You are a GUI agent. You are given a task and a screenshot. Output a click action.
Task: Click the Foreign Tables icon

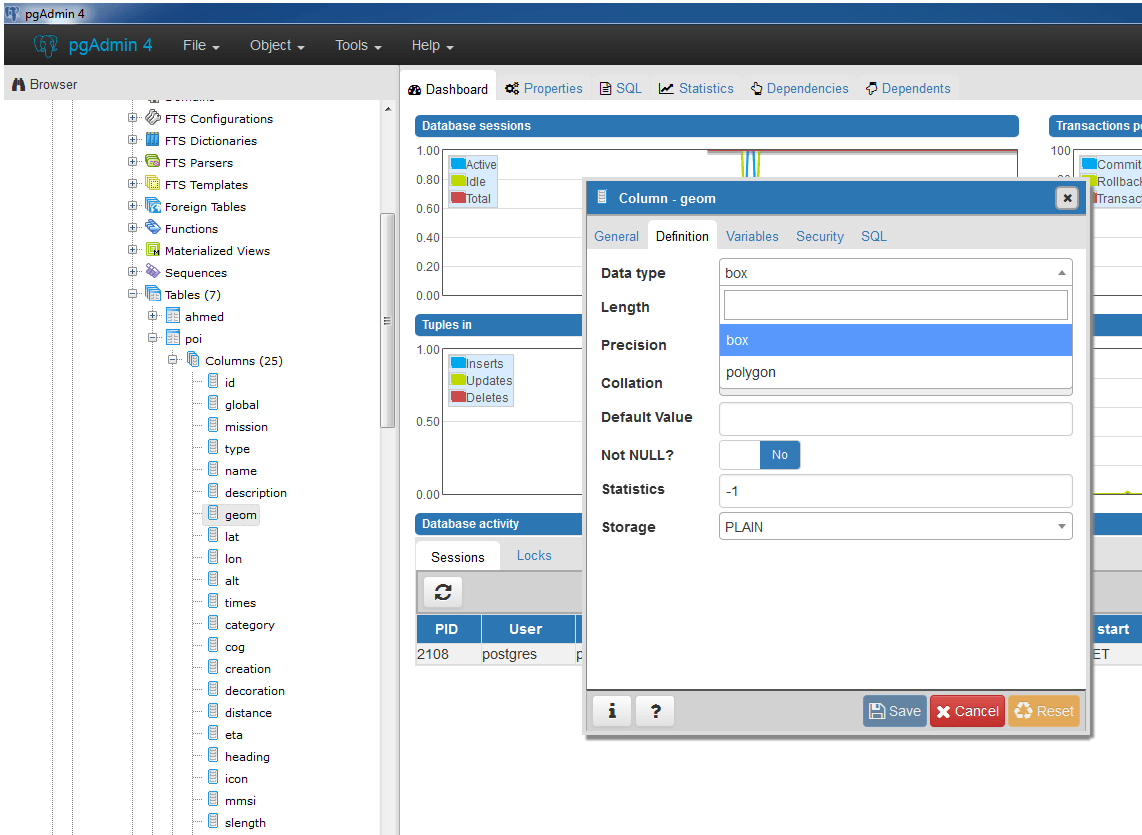click(152, 205)
